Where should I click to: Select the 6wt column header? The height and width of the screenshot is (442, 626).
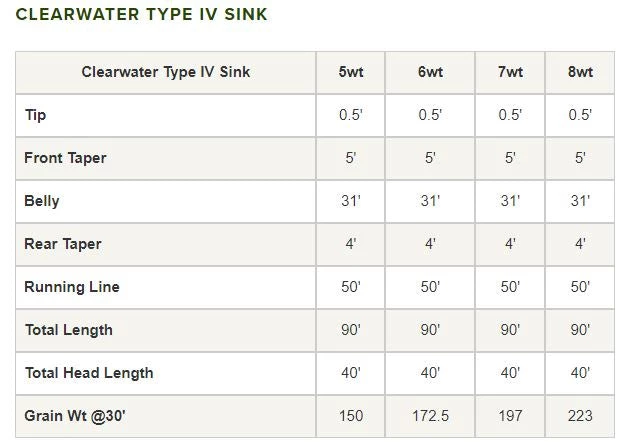[431, 72]
